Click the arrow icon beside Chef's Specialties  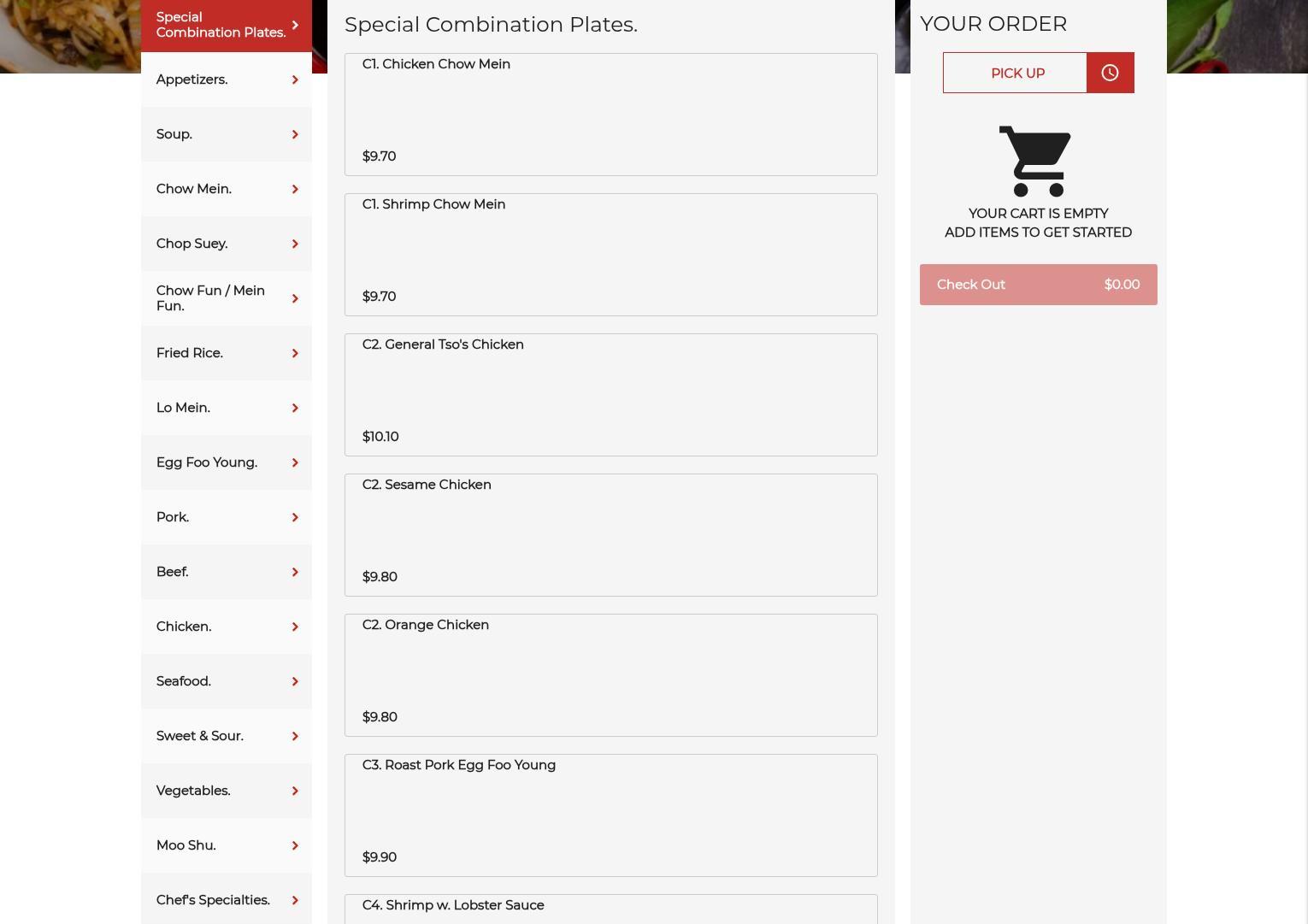tap(295, 900)
